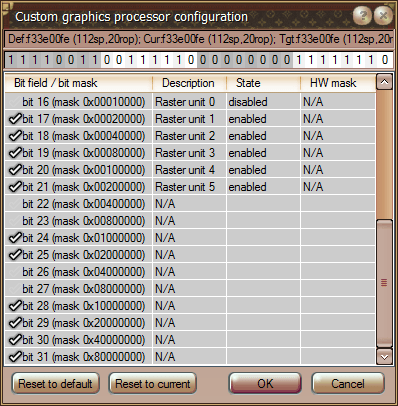Click the Cancel button
Viewport: 398px width, 406px height.
point(348,383)
